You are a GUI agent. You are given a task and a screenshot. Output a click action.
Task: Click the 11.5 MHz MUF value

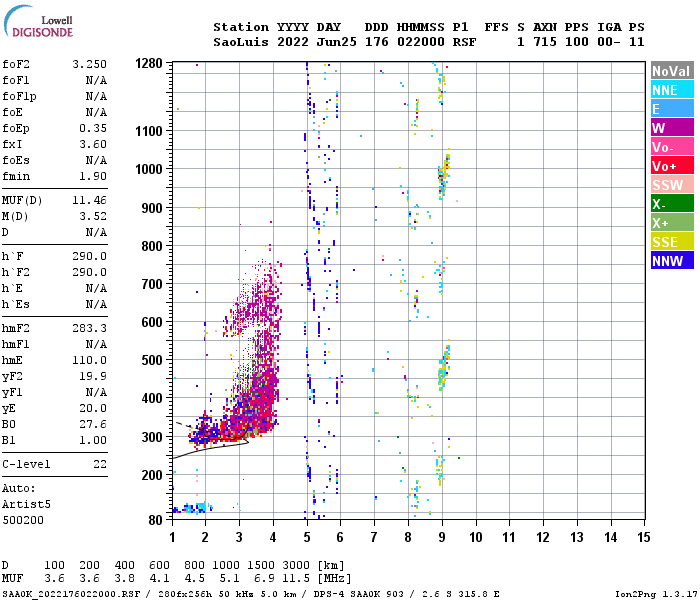pyautogui.click(x=296, y=579)
